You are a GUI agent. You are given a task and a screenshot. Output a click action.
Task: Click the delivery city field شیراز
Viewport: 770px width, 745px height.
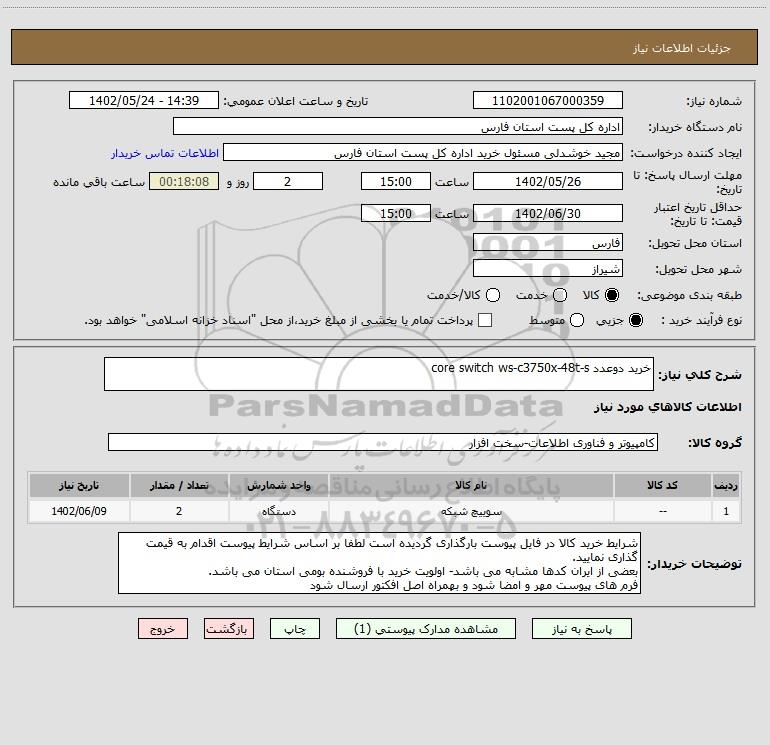(x=548, y=268)
